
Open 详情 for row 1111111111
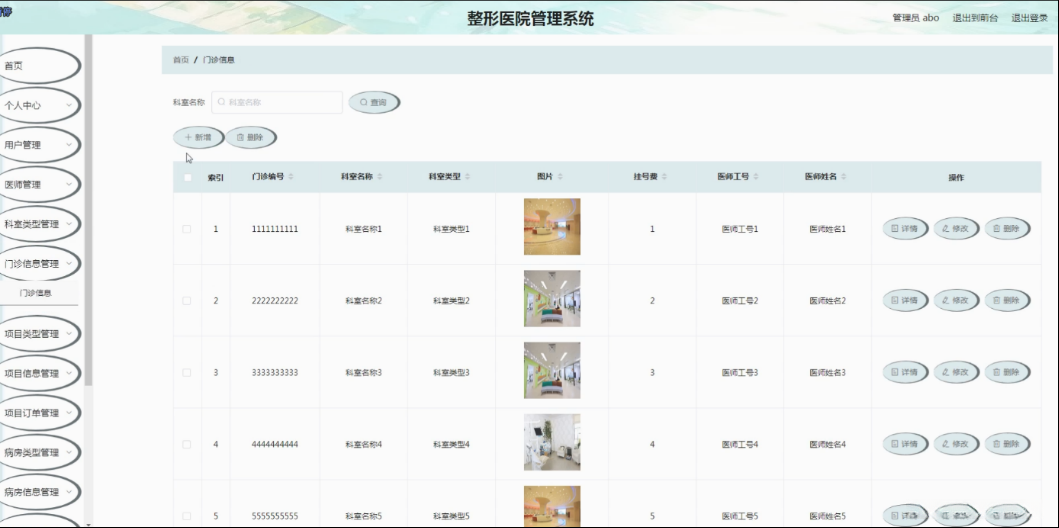(x=905, y=229)
